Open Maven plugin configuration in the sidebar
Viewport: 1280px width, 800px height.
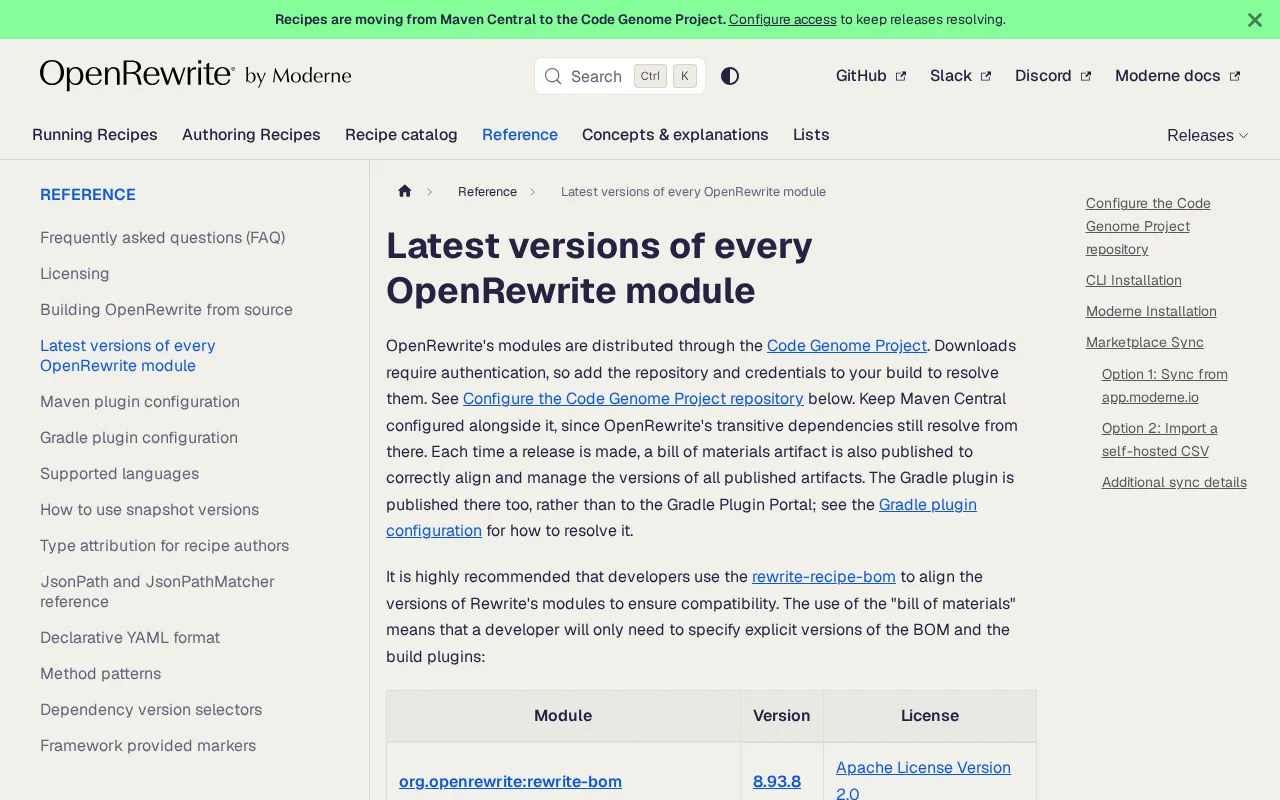(140, 401)
